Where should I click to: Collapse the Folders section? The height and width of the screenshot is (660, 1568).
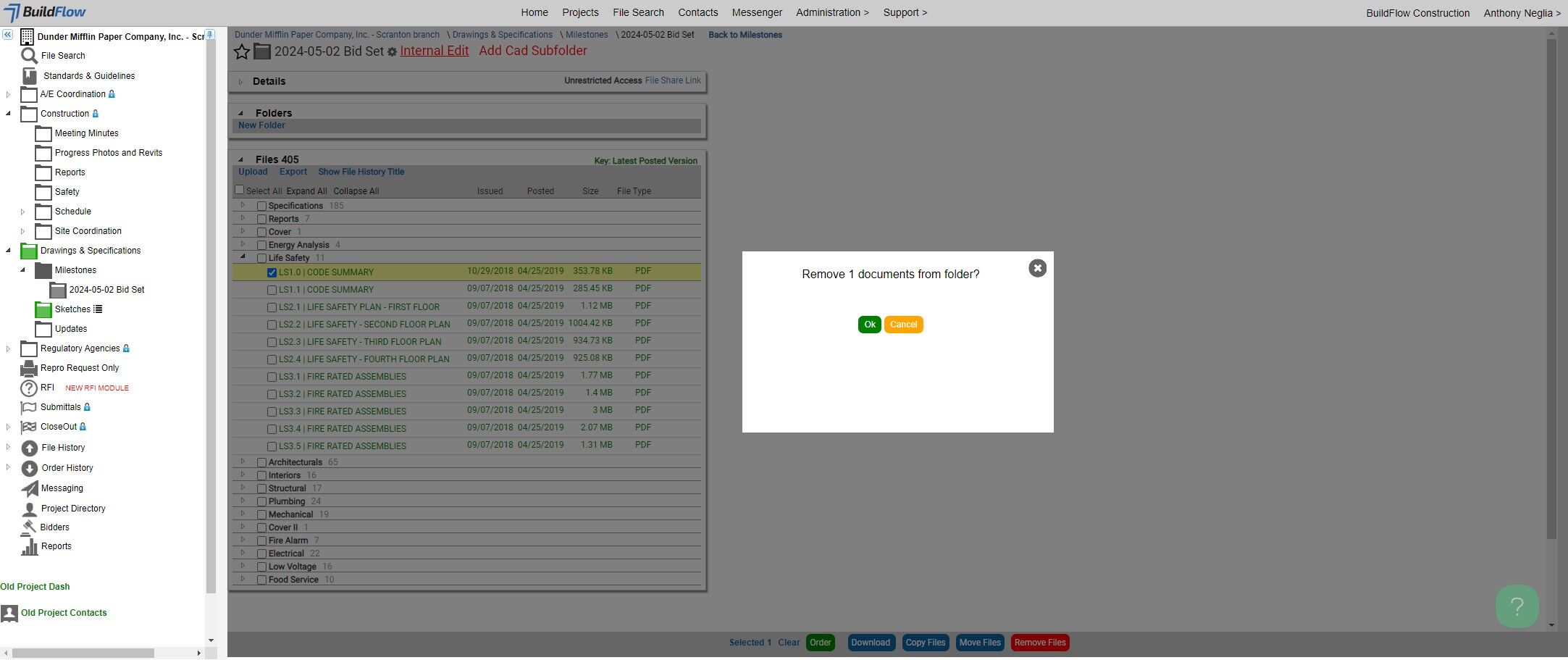241,113
